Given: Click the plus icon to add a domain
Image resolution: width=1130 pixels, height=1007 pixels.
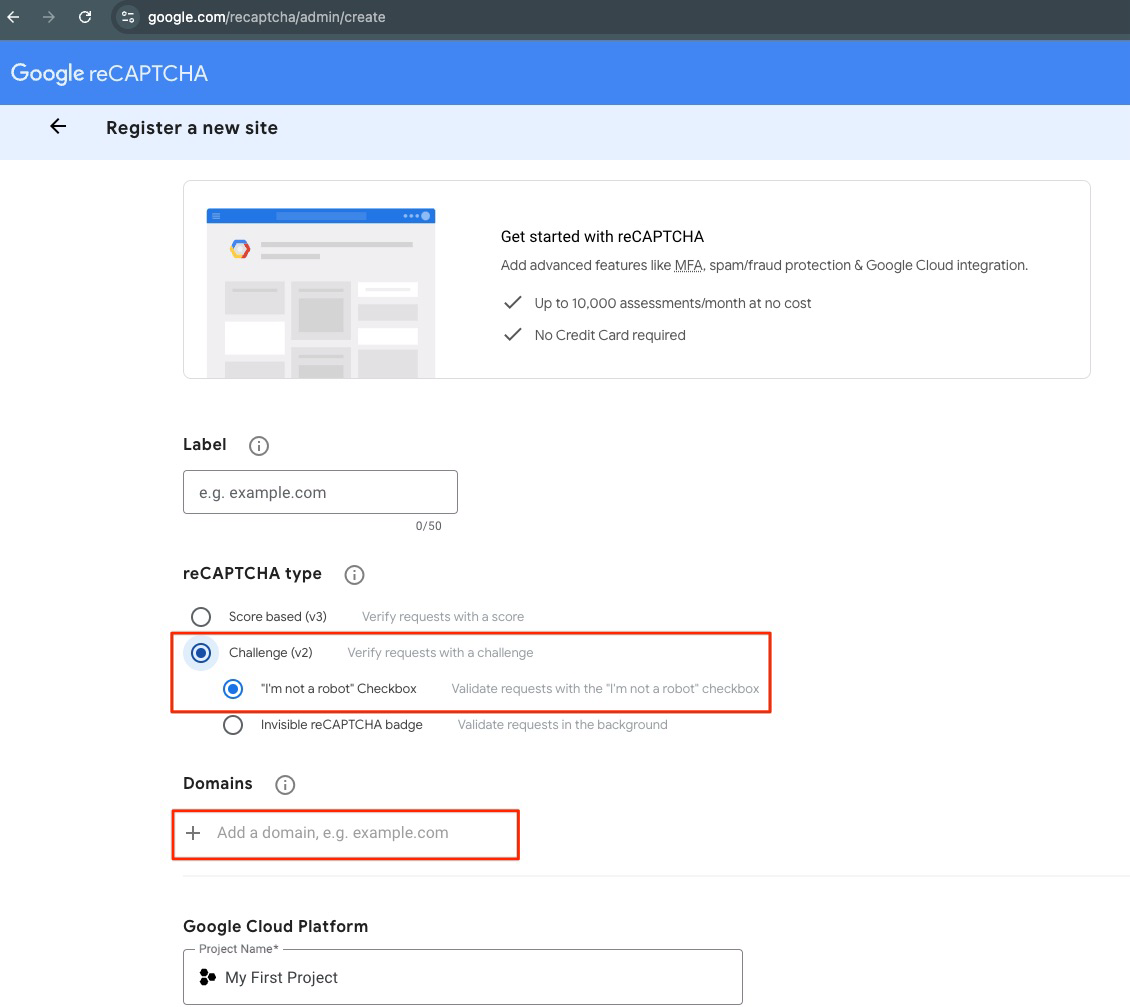Looking at the screenshot, I should (x=193, y=833).
